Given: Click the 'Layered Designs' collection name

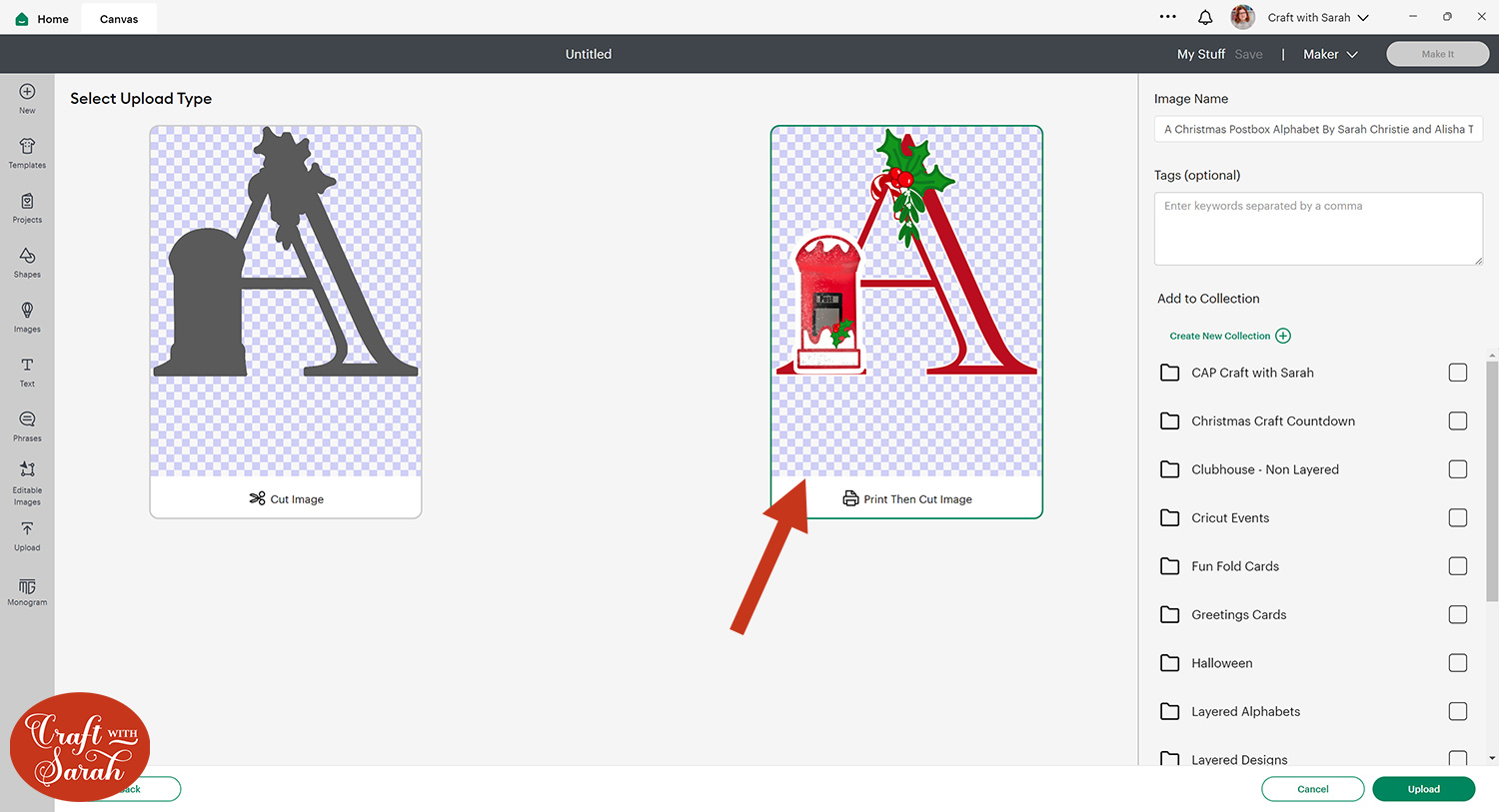Looking at the screenshot, I should pos(1239,759).
